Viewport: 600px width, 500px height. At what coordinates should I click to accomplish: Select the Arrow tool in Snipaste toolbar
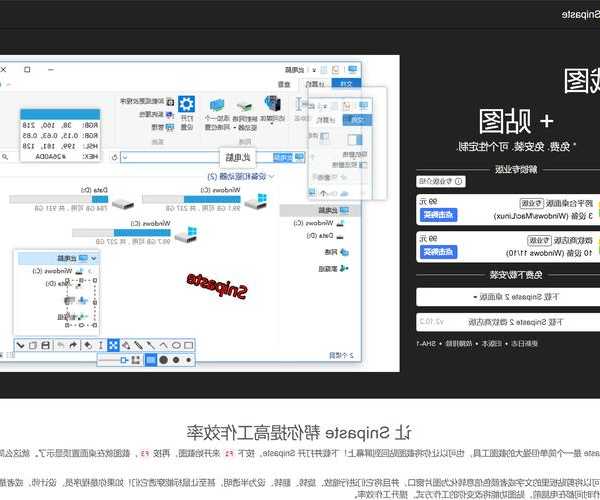(151, 345)
